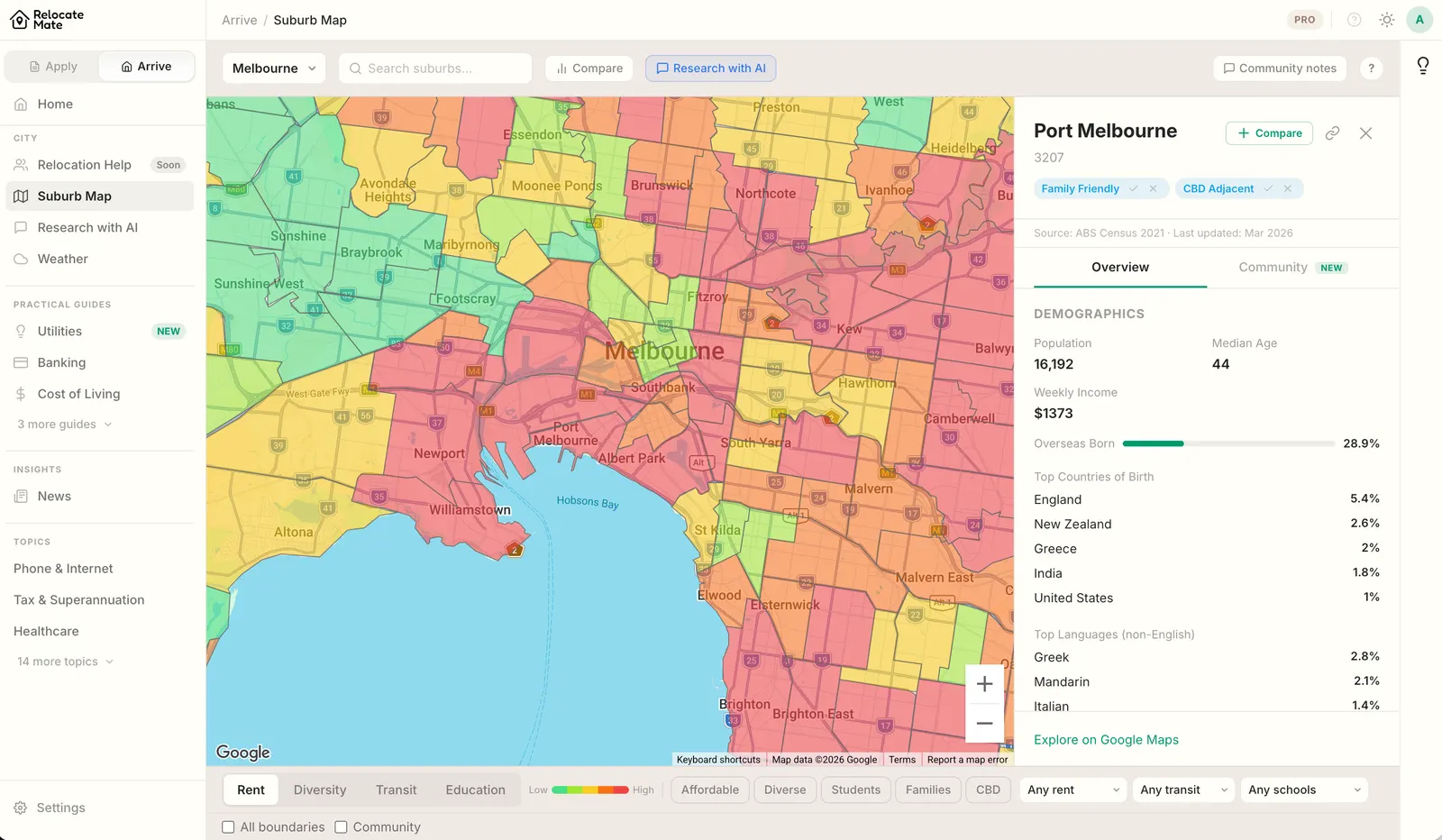Click the Arrive breadcrumb
The width and height of the screenshot is (1442, 840).
(x=240, y=20)
